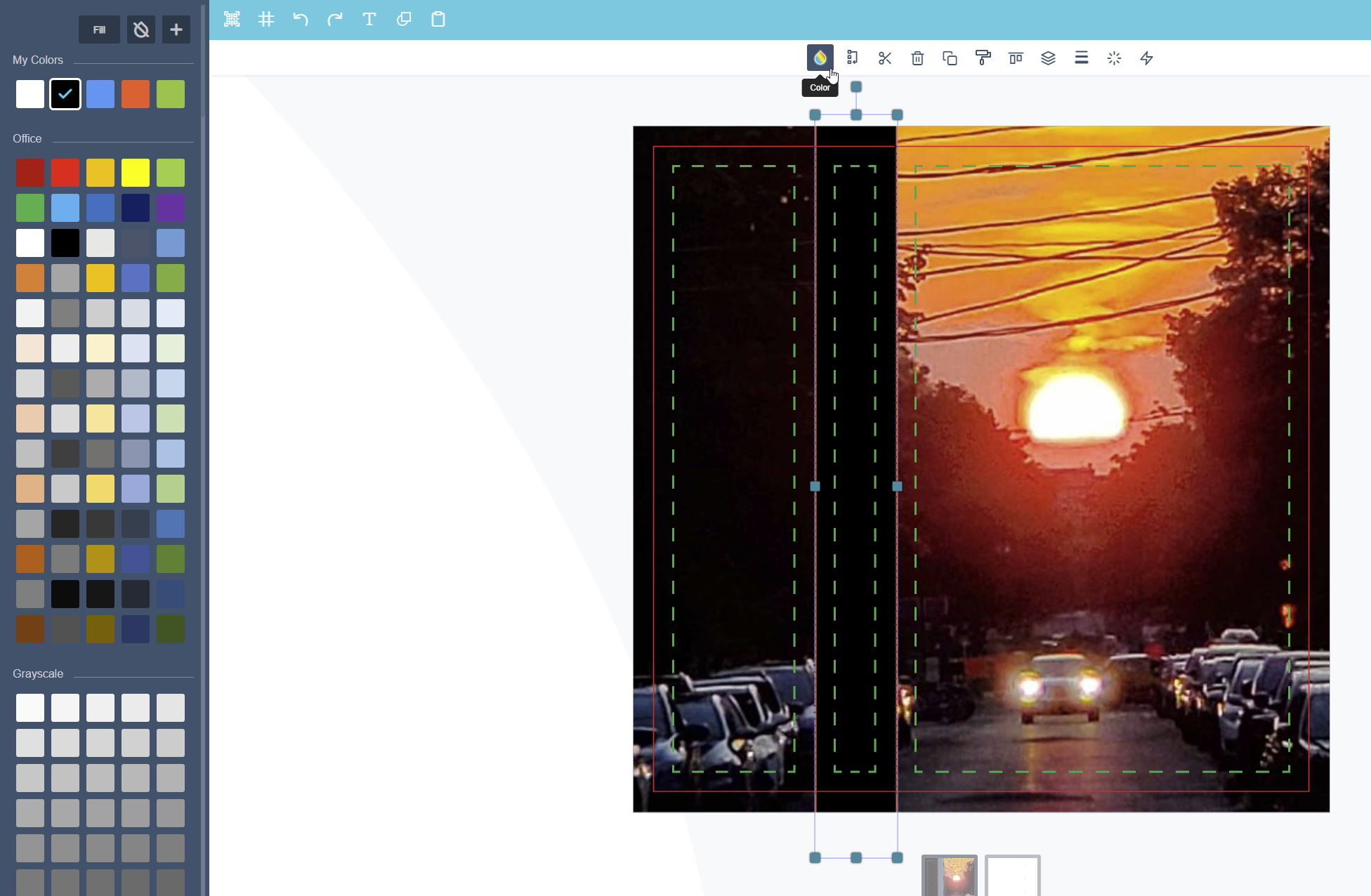Pick the brown bottom-left Office swatch
This screenshot has height=896, width=1371.
click(x=30, y=629)
